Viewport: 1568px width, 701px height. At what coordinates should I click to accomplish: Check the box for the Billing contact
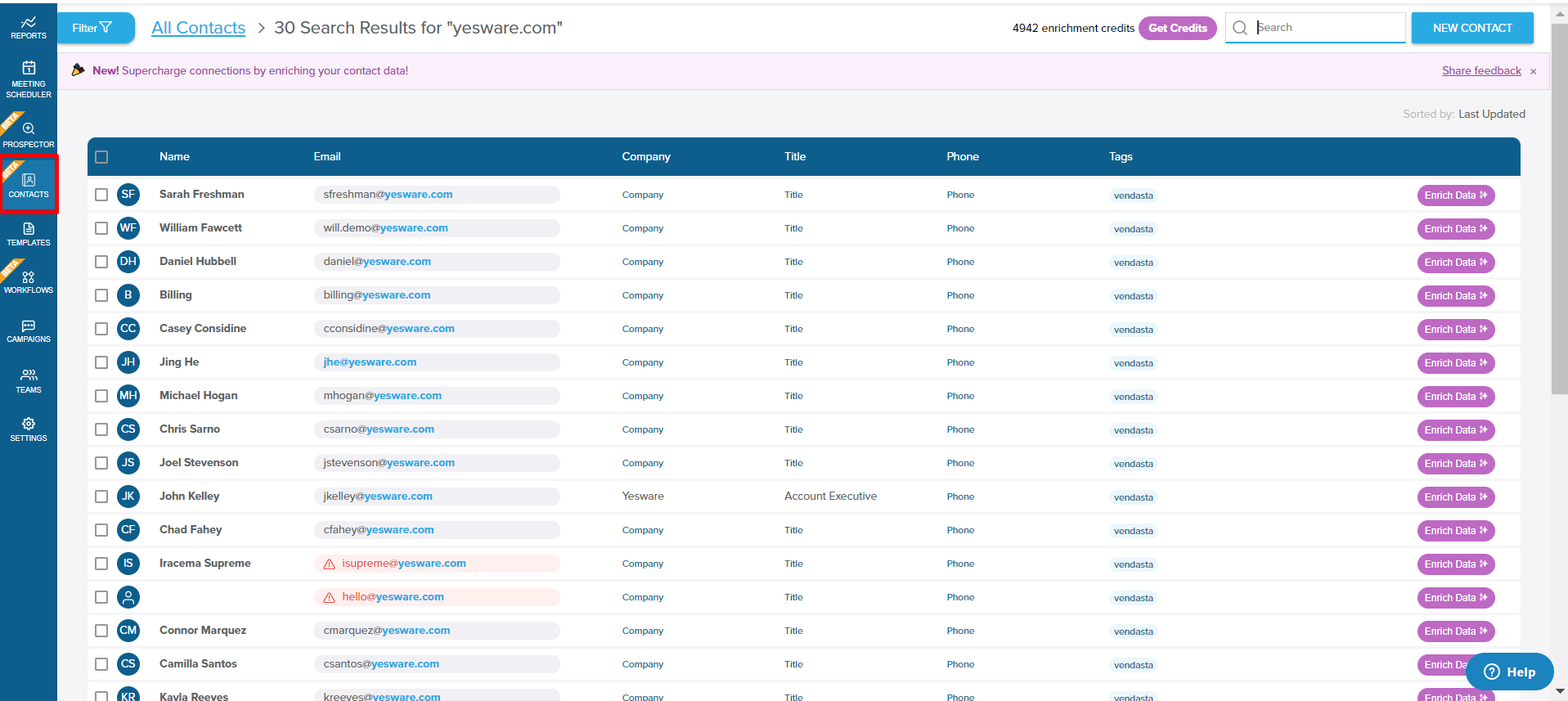[101, 295]
